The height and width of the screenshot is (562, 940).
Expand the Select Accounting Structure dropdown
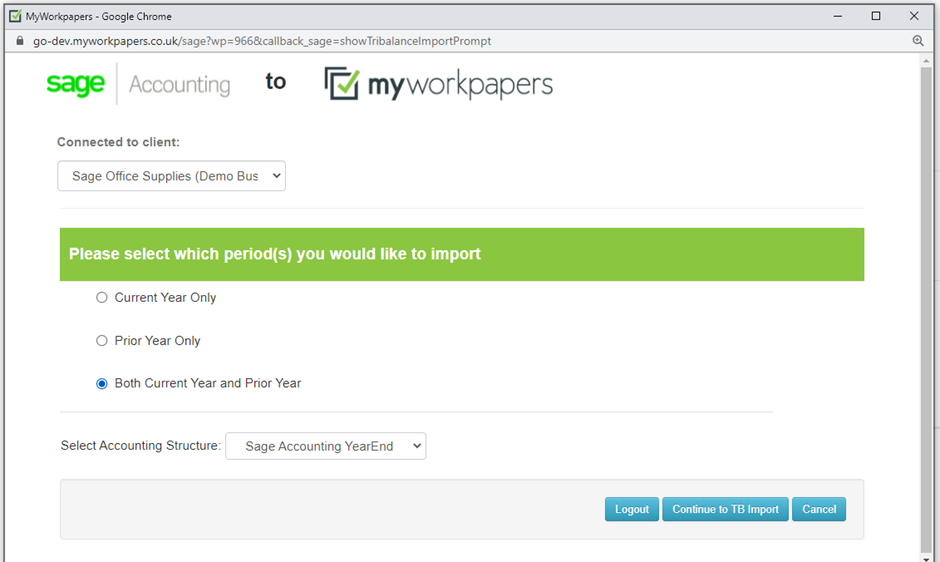coord(326,446)
